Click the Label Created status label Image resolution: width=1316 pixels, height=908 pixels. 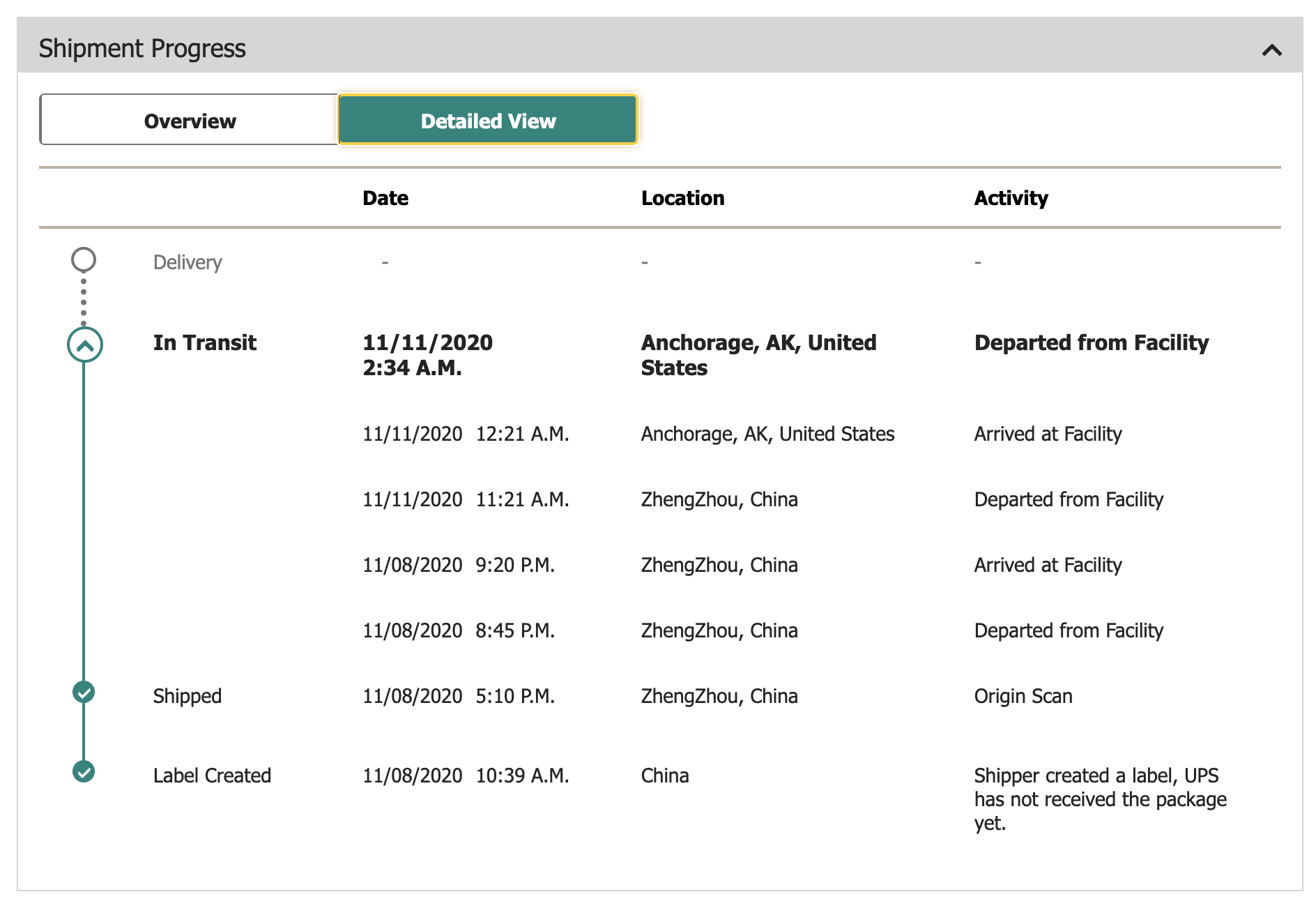click(x=212, y=776)
